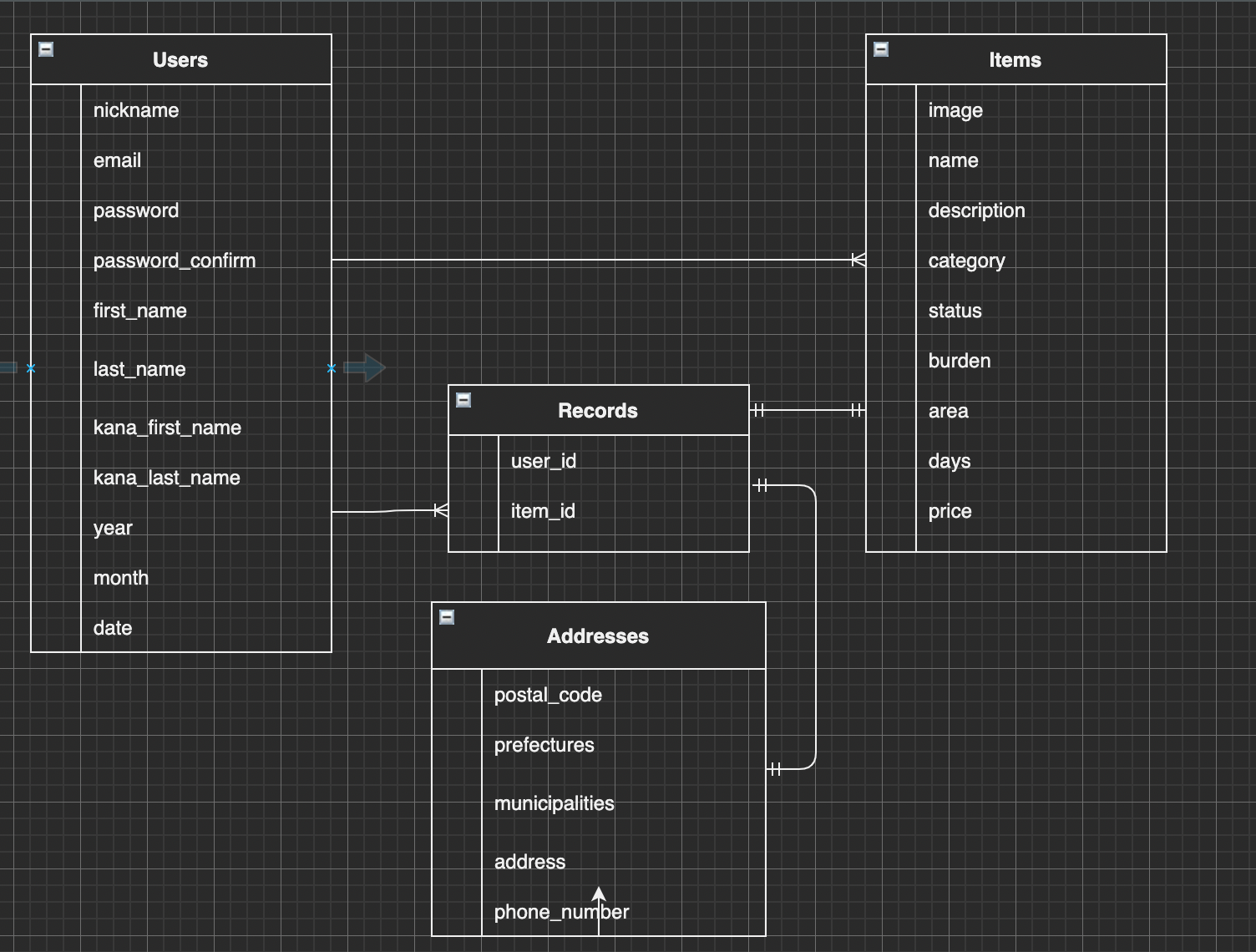Select the phone_number row in Addresses
Screen dimensions: 1256x952
599,911
